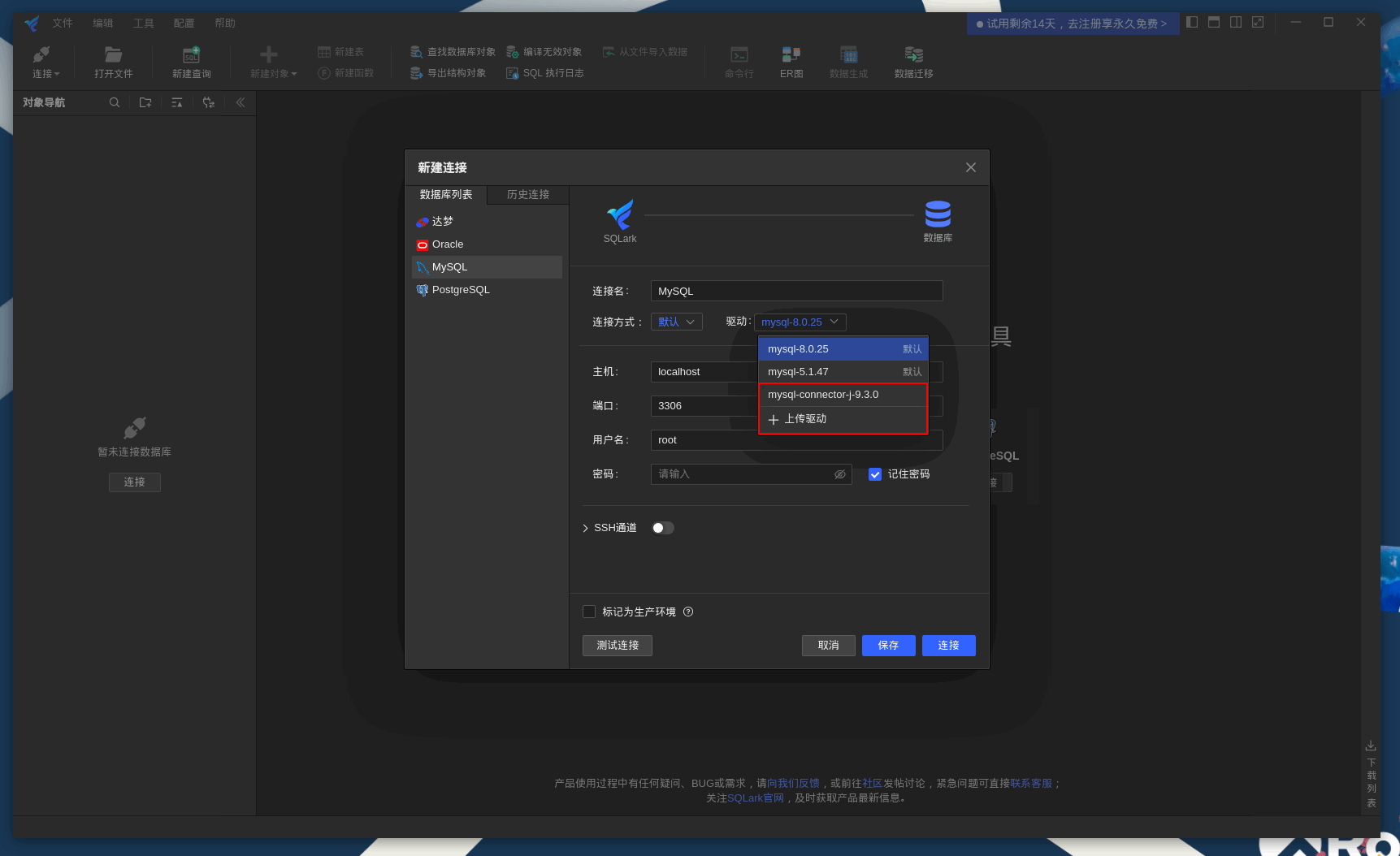Open the 工具 menu

click(144, 23)
